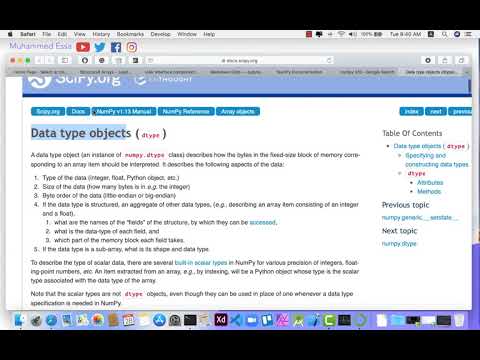Toggle the Safari sidebar button

[65, 60]
